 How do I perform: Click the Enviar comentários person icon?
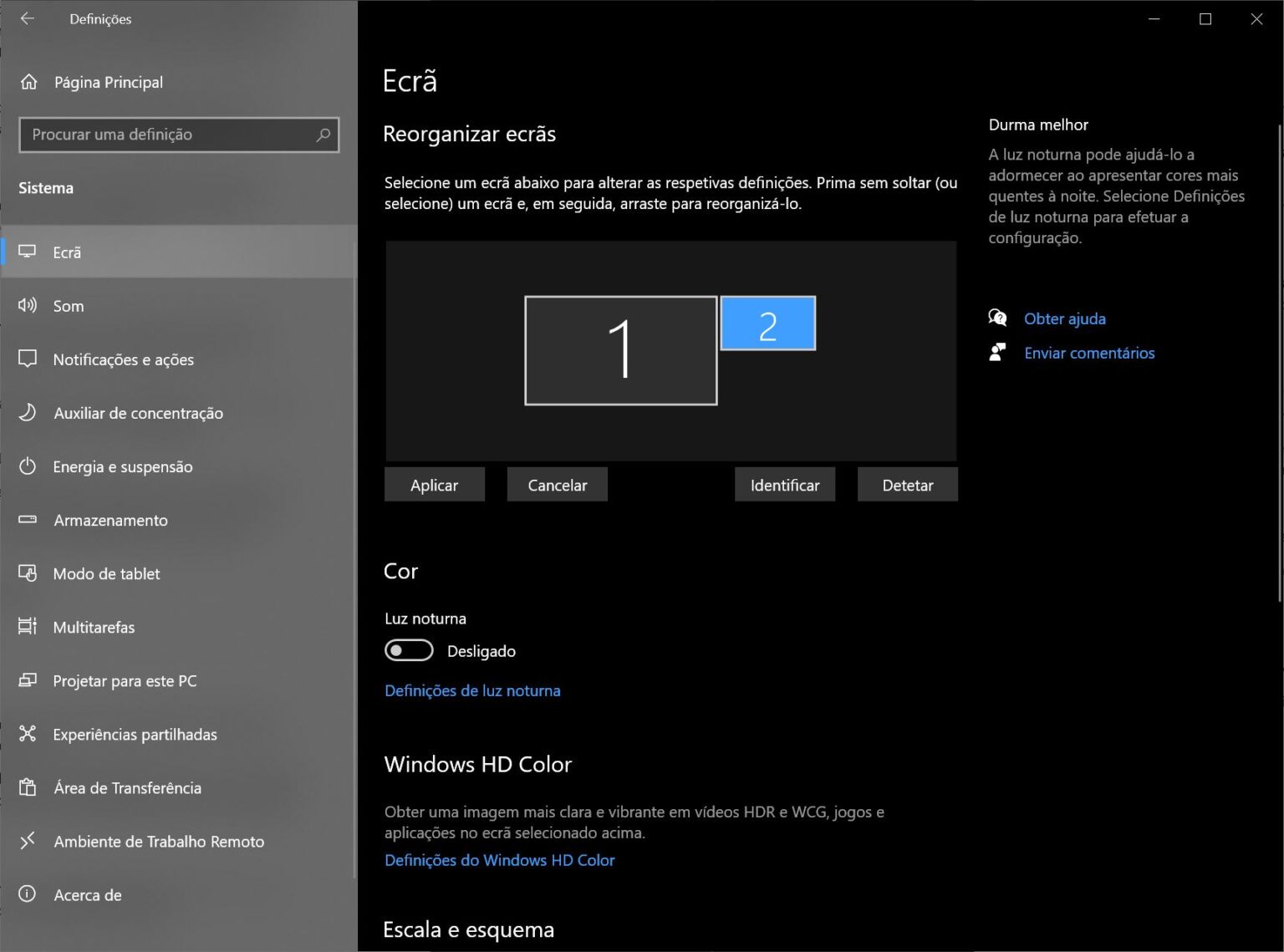pyautogui.click(x=998, y=352)
